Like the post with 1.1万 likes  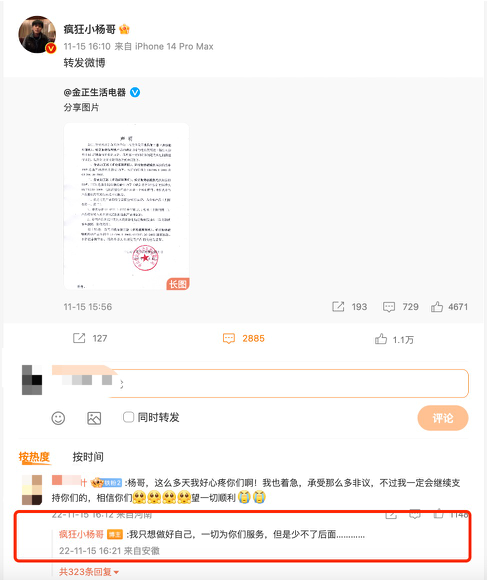tap(381, 338)
